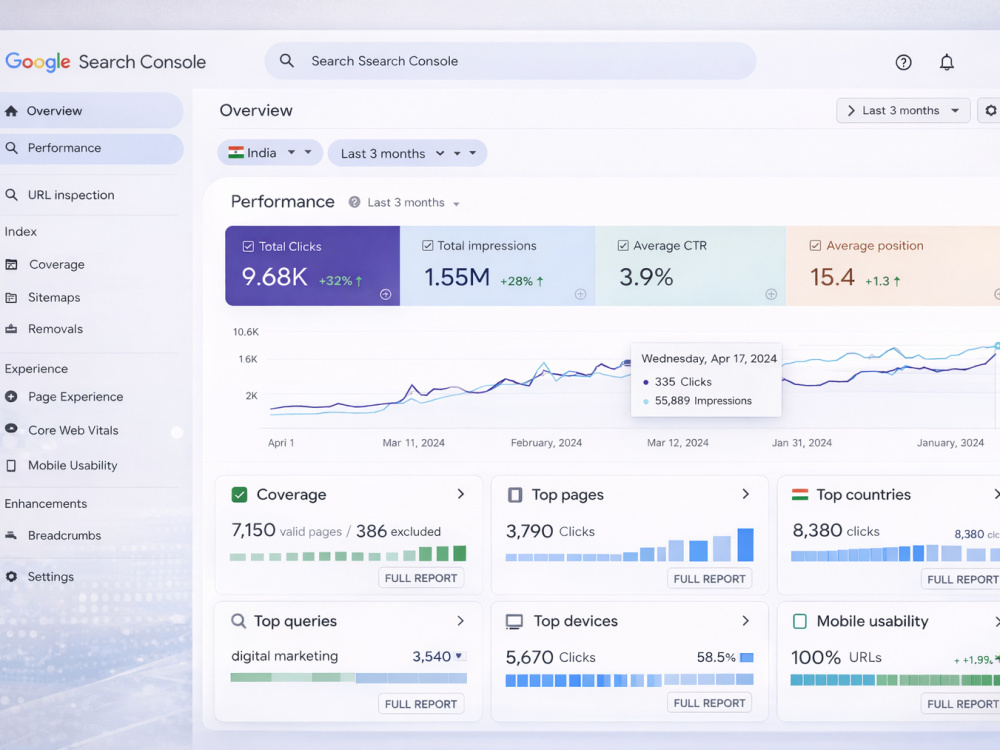Click the Page Experience plus icon

[11, 397]
